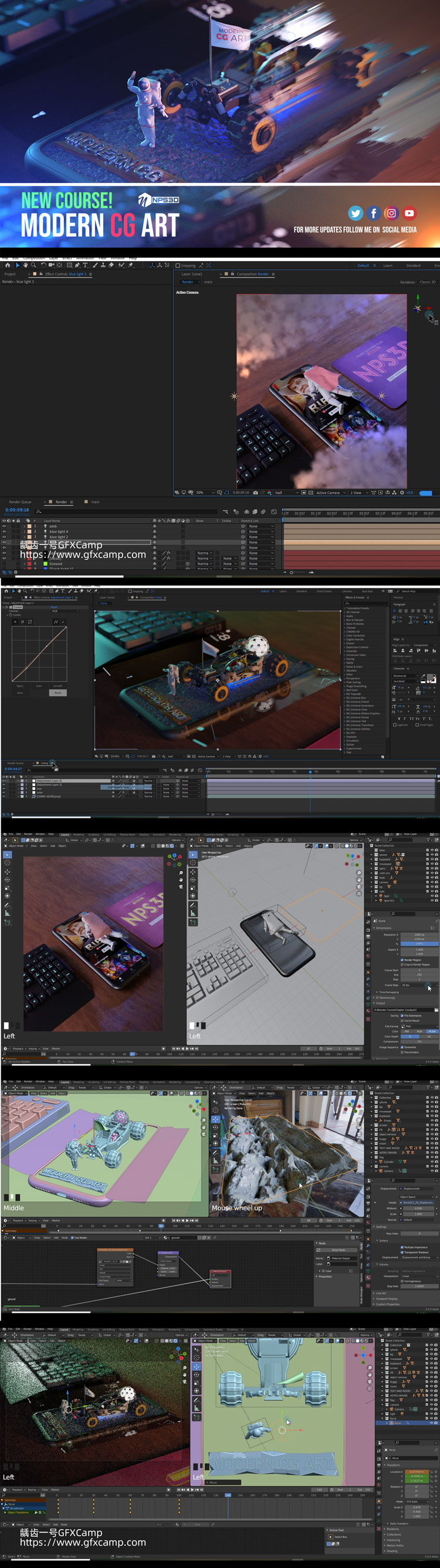Toggle Cache Result checkbox in Output panel
The width and height of the screenshot is (440, 1568).
[x=402, y=1021]
